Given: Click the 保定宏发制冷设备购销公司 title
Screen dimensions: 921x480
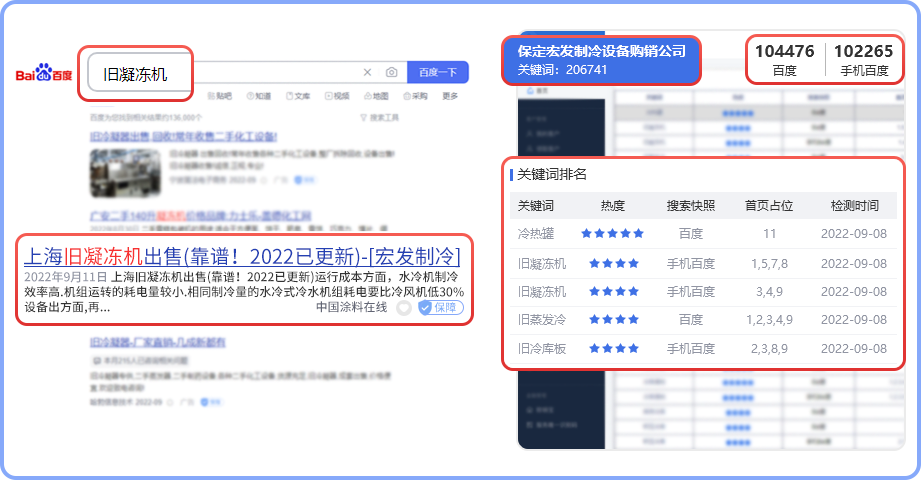Looking at the screenshot, I should pos(601,51).
